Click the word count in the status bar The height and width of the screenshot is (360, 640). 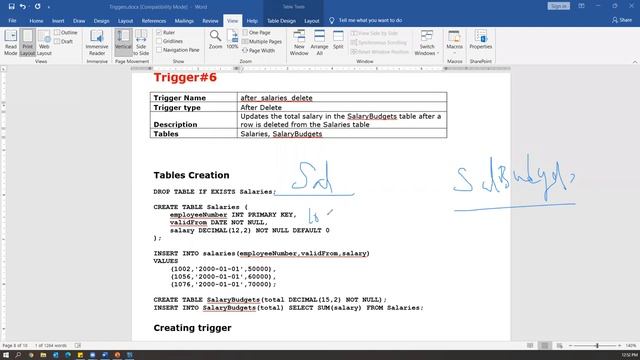[x=51, y=345]
